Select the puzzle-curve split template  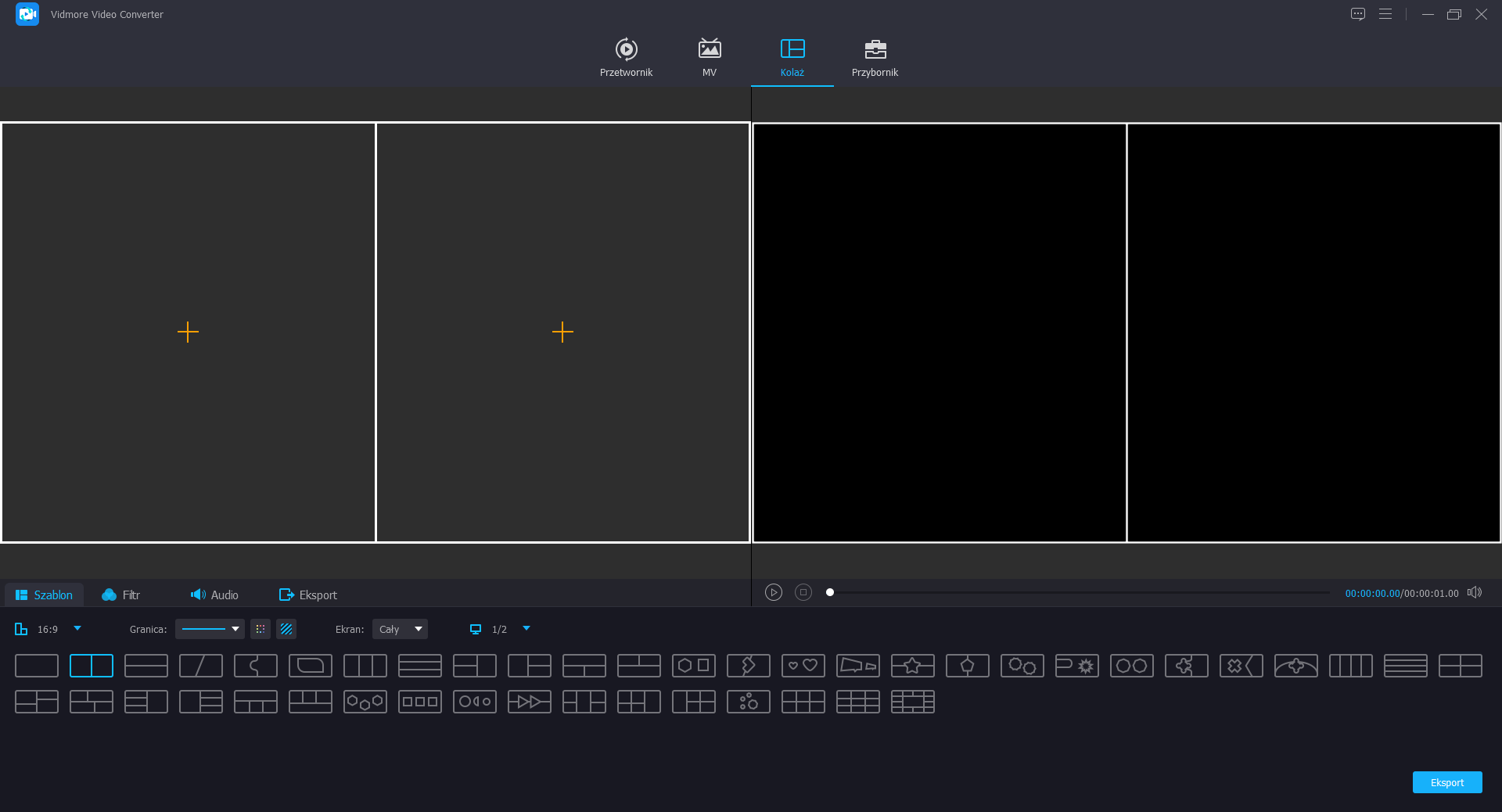tap(256, 666)
